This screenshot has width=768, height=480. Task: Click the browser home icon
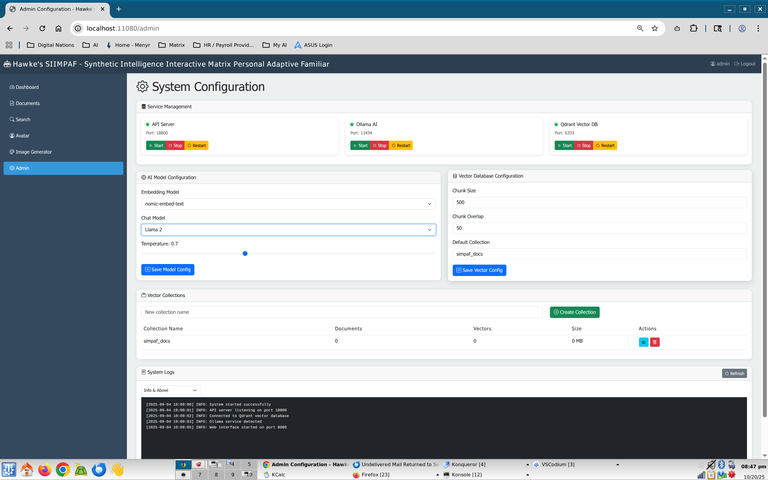point(59,28)
